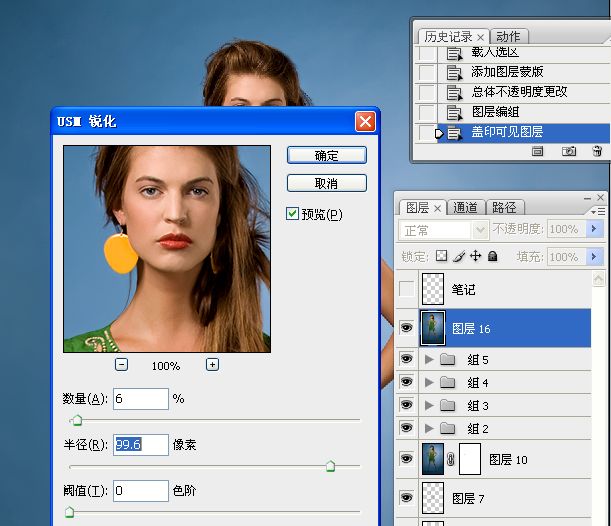
Task: Show the hidden 笔记 layer
Action: point(406,289)
